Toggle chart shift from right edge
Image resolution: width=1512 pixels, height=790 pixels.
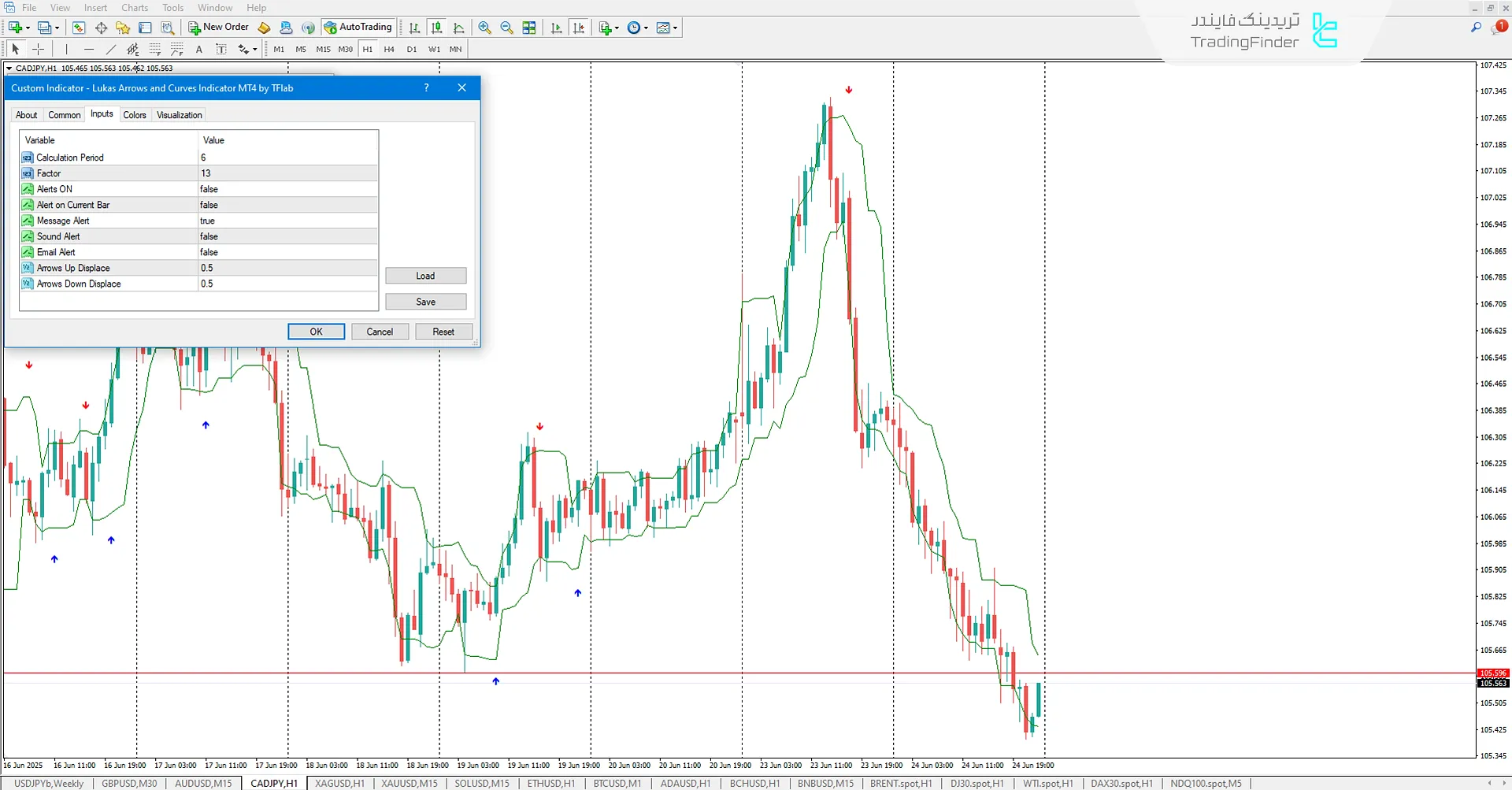pos(580,28)
